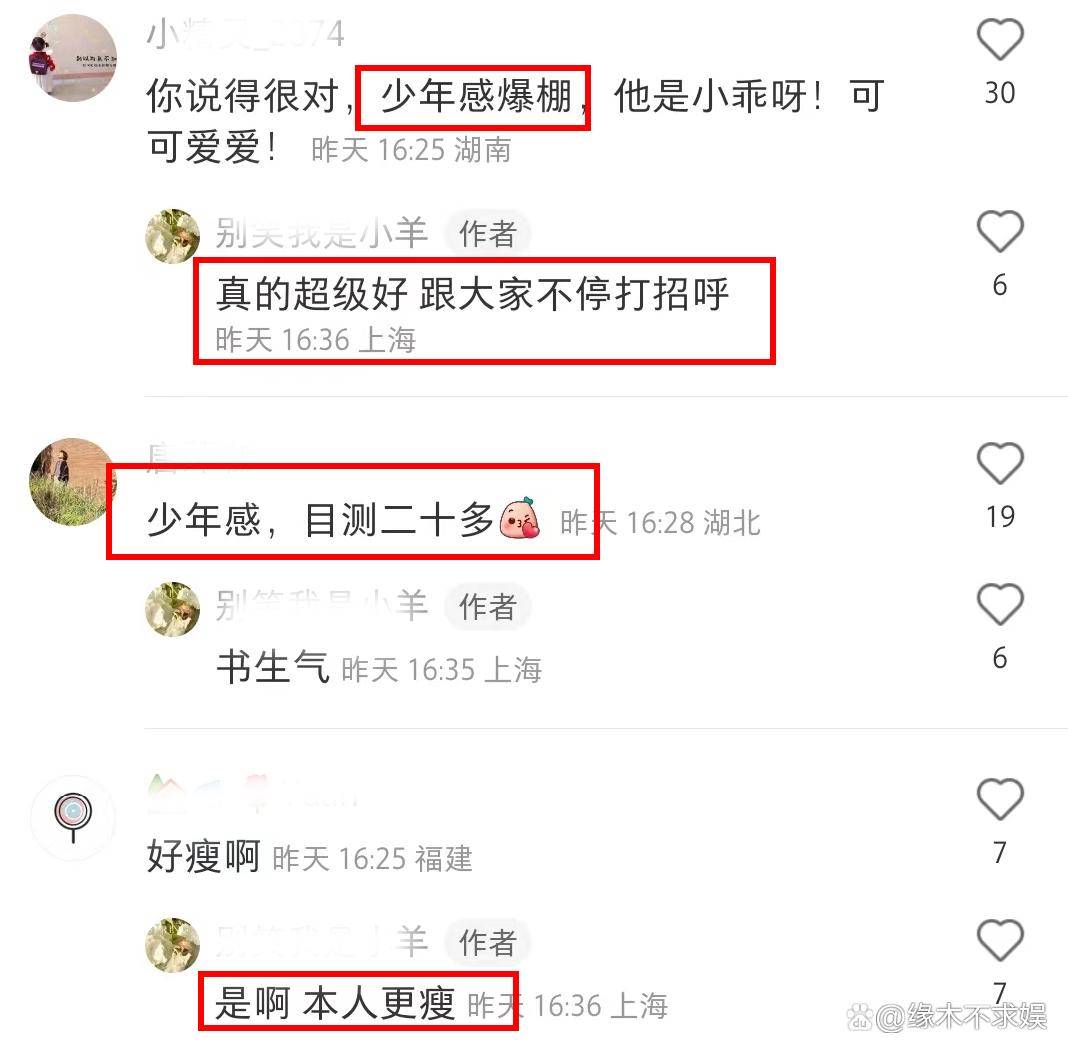Like the 是啊 本人更瘦 reply
The image size is (1068, 1054).
[x=1000, y=940]
